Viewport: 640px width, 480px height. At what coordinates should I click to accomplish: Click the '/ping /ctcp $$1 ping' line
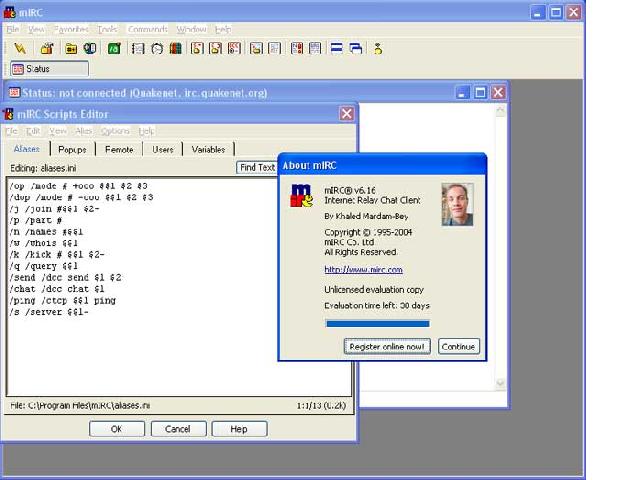coord(62,300)
